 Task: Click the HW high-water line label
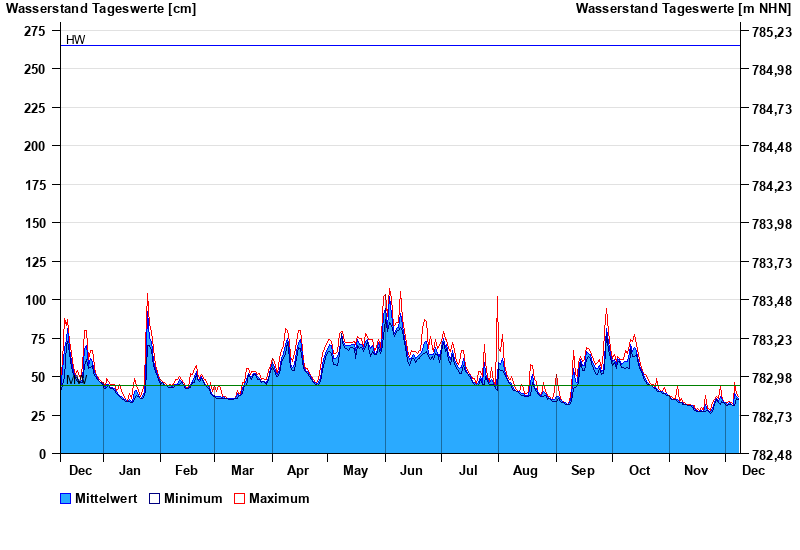click(x=75, y=40)
